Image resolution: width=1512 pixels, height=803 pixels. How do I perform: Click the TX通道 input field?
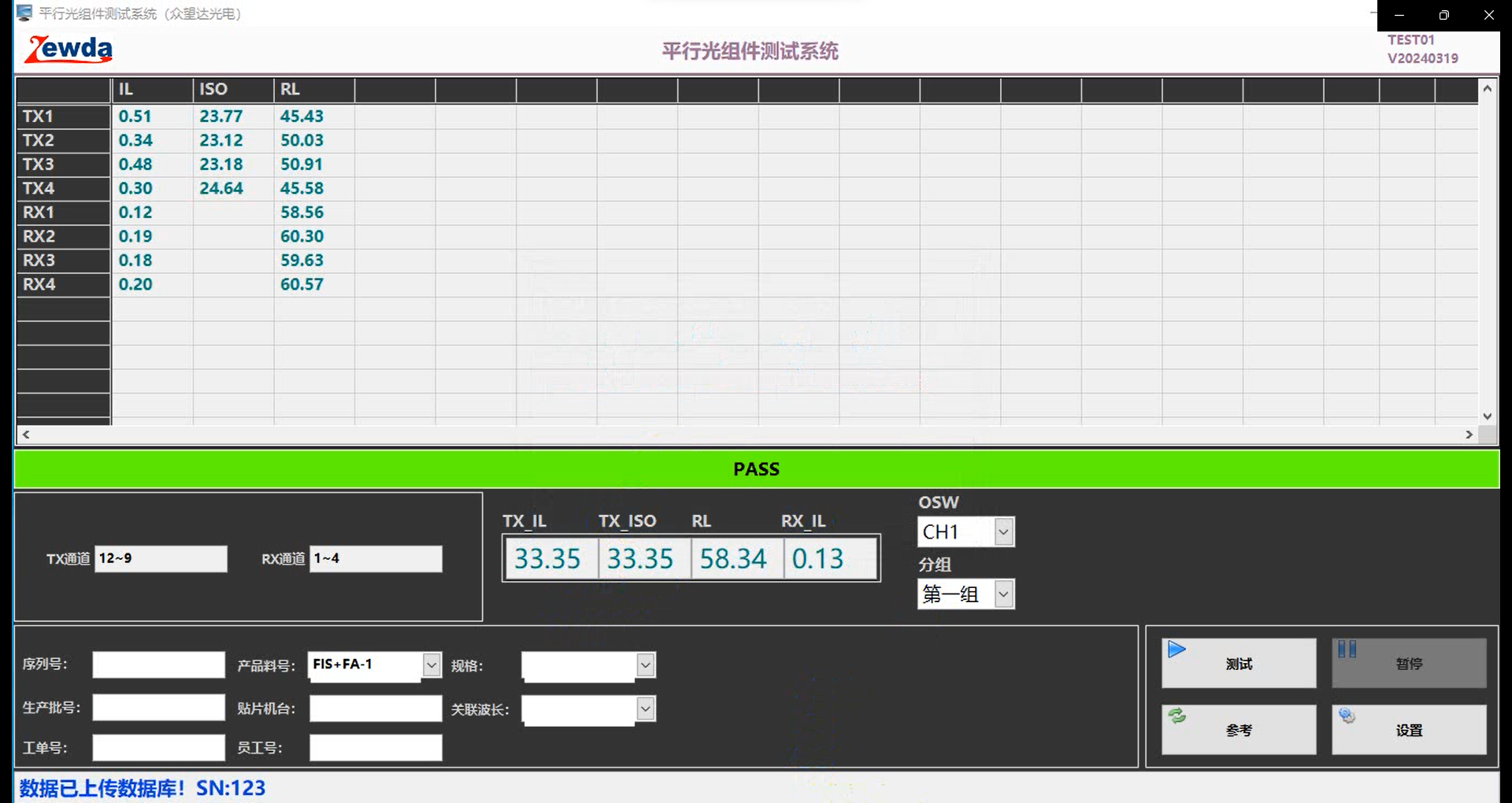(x=161, y=559)
